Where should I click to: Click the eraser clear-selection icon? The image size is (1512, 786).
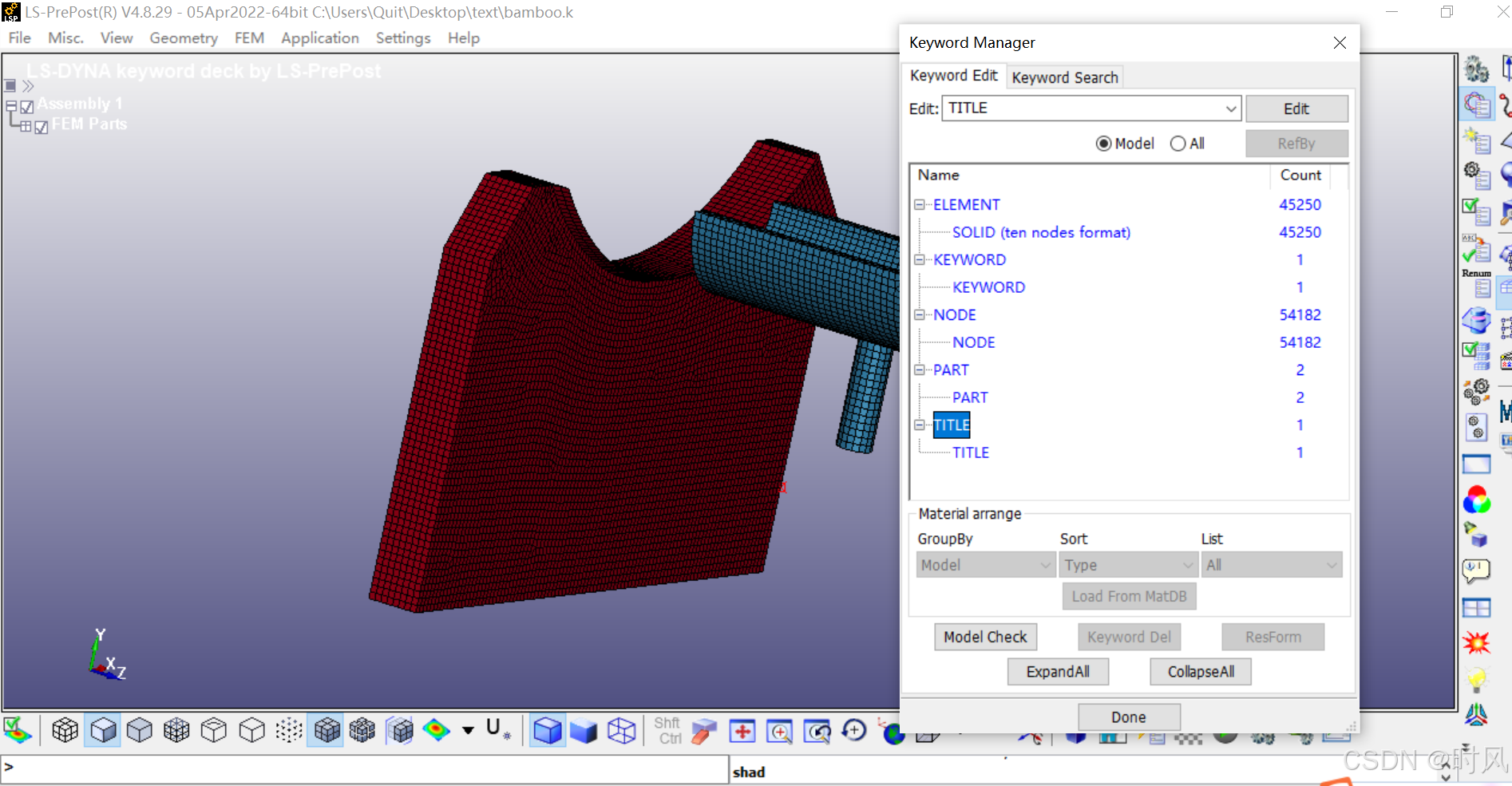point(704,731)
